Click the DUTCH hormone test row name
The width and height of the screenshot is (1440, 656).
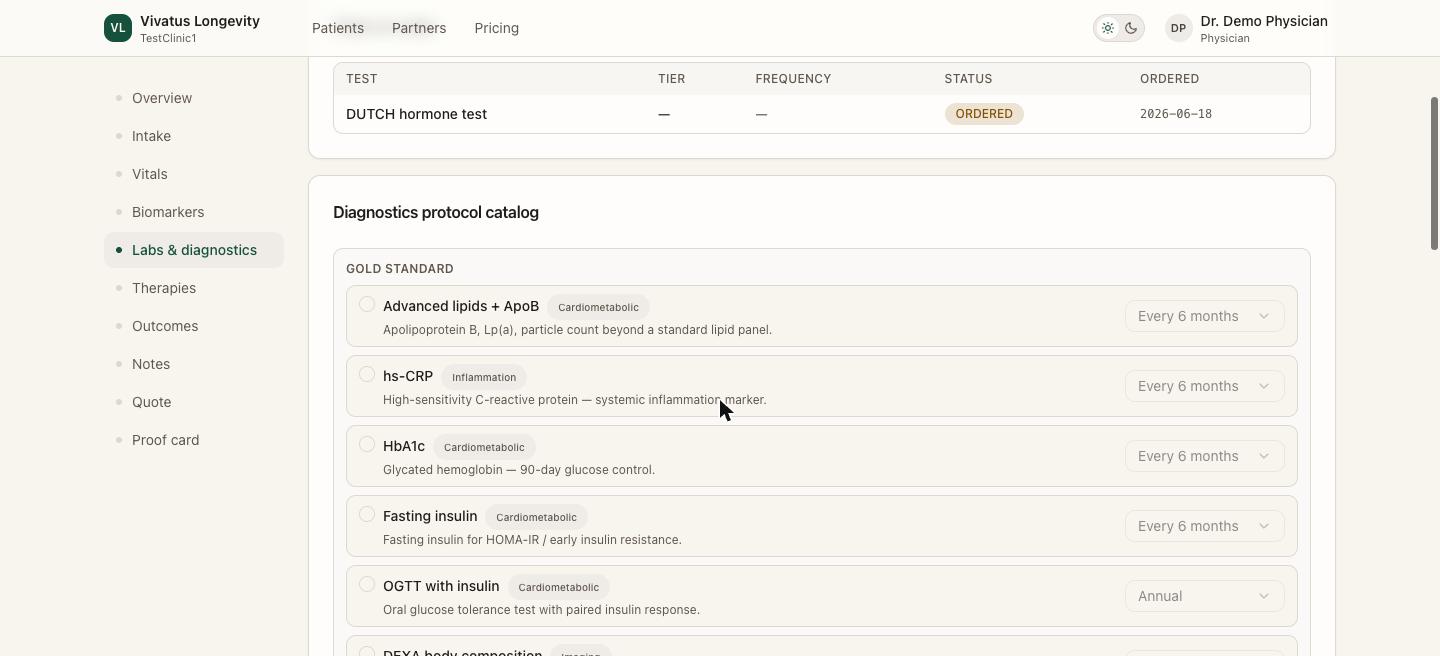coord(416,114)
